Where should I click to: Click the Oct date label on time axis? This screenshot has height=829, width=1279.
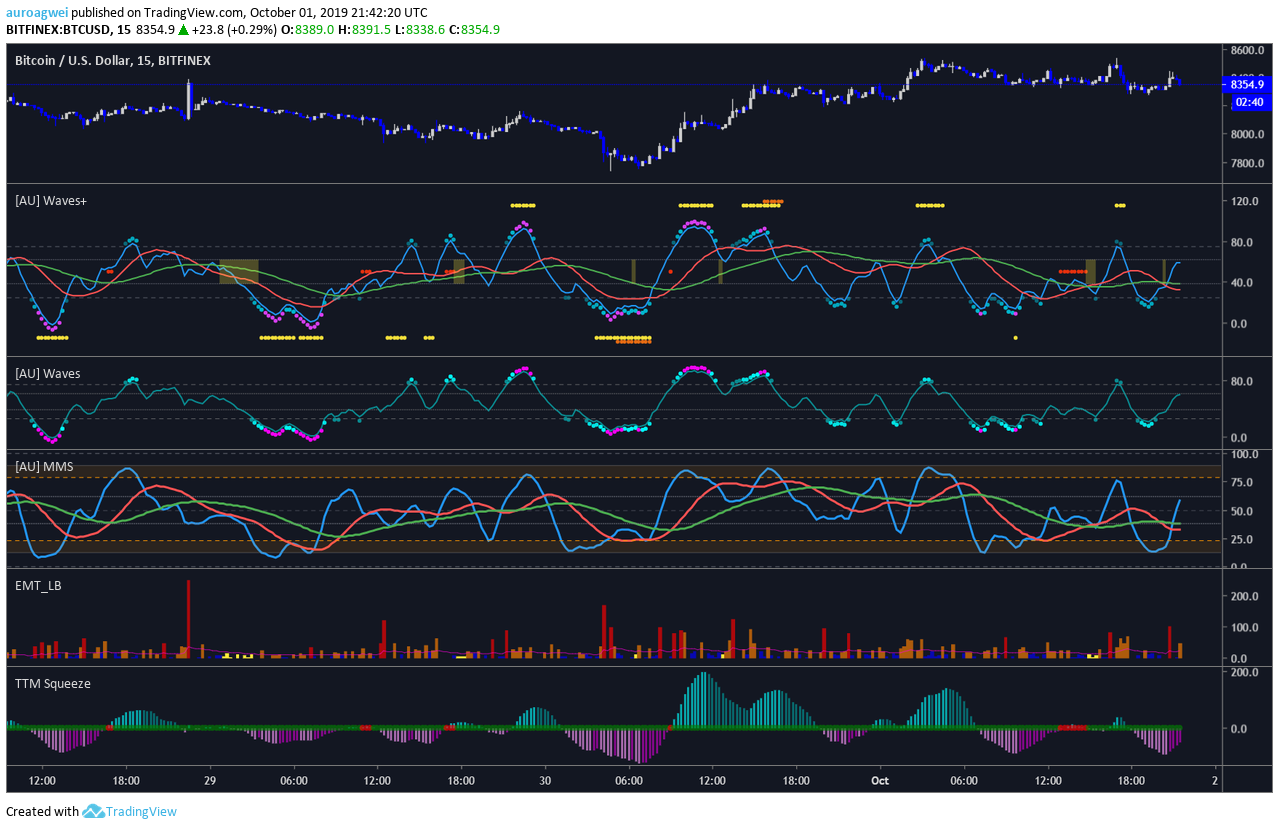(880, 780)
